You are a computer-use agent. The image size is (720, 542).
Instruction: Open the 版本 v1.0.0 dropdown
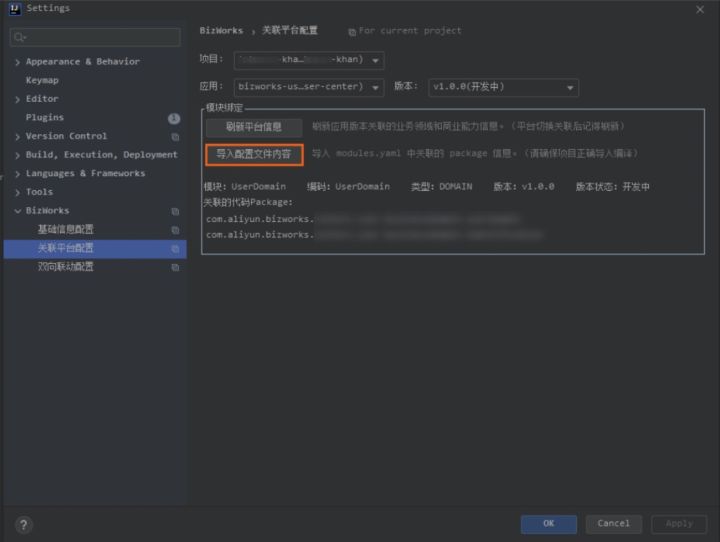click(x=503, y=87)
